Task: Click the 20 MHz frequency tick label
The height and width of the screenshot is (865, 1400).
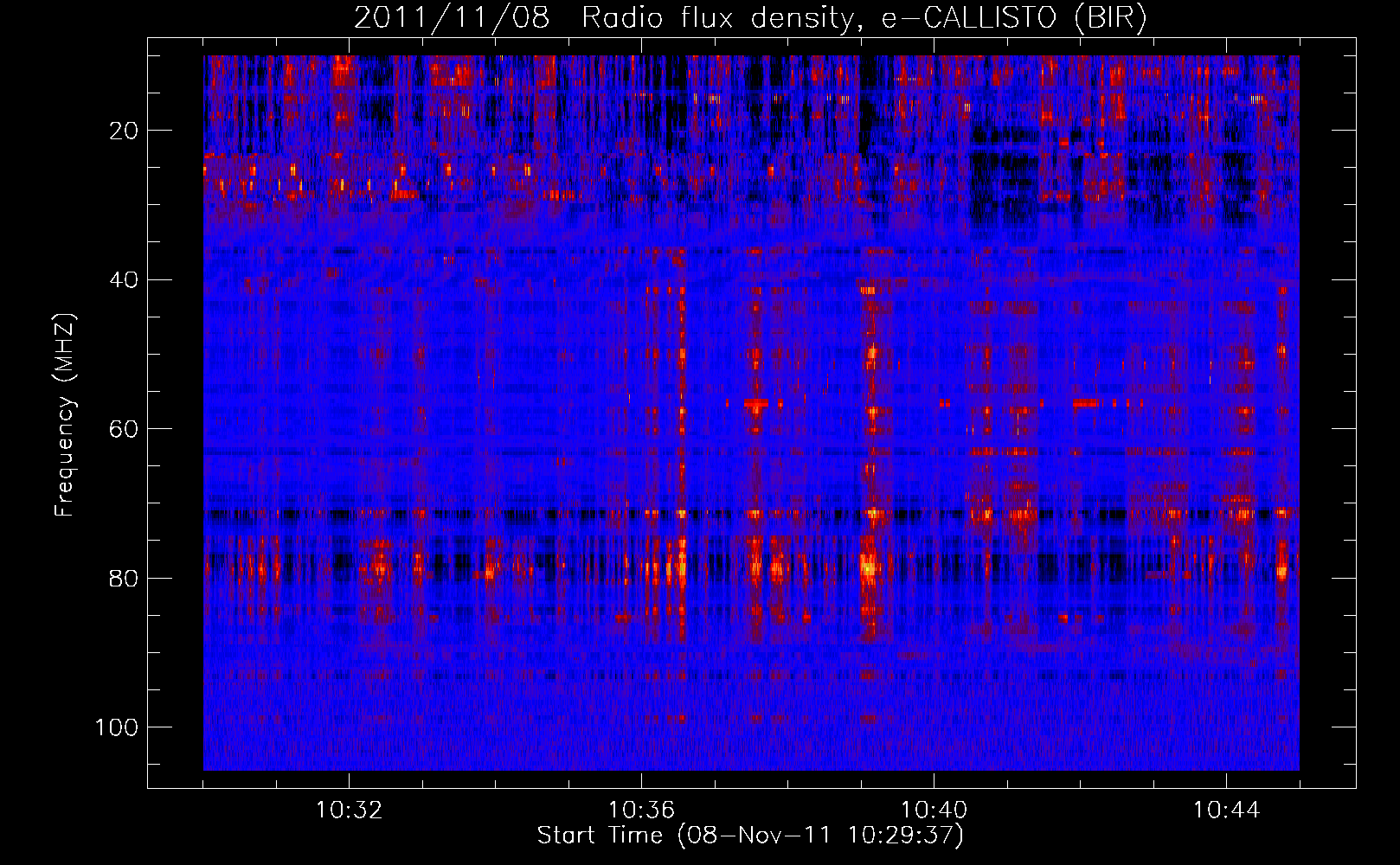Action: coord(124,131)
